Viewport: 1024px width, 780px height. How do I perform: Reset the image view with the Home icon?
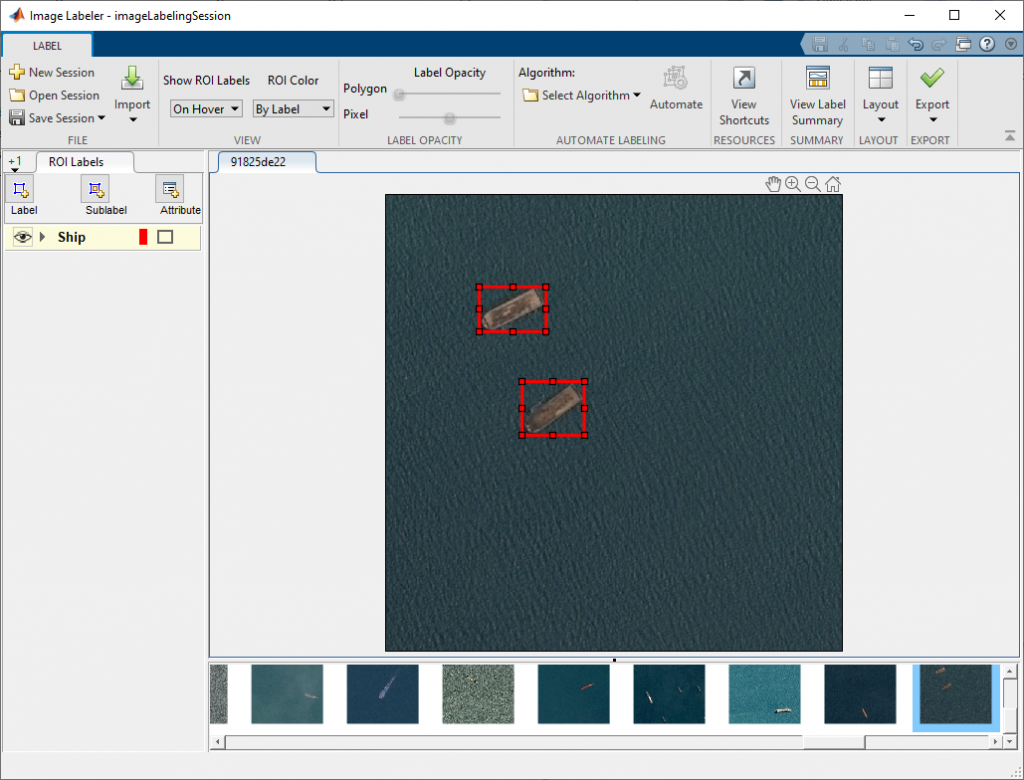click(x=832, y=184)
